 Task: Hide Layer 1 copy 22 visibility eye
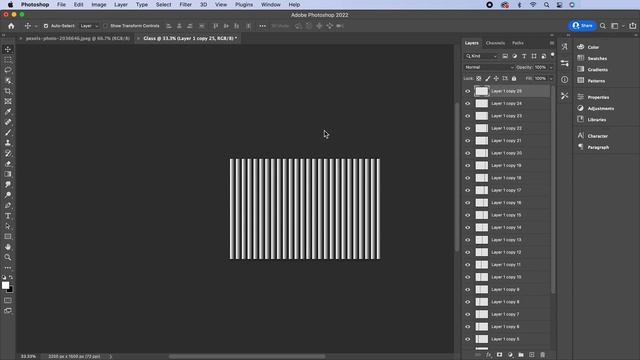pyautogui.click(x=468, y=128)
